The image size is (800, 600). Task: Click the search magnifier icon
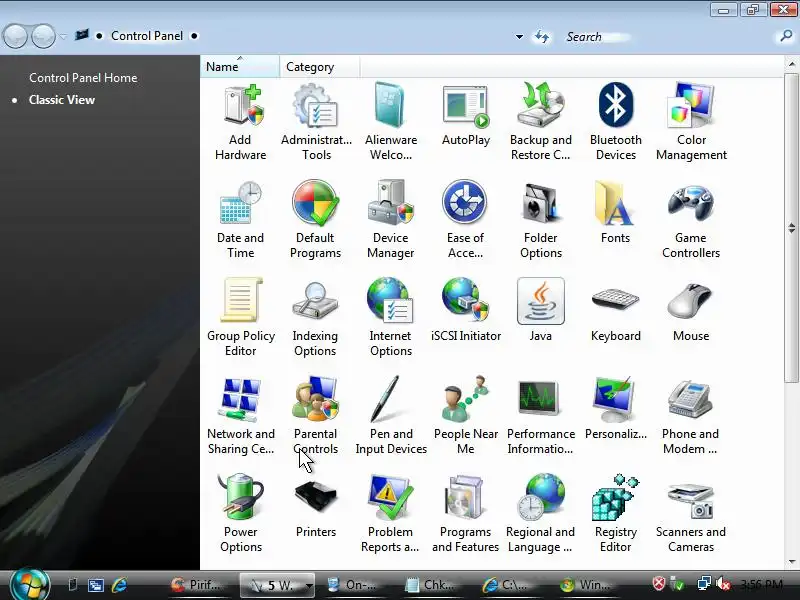coord(786,36)
